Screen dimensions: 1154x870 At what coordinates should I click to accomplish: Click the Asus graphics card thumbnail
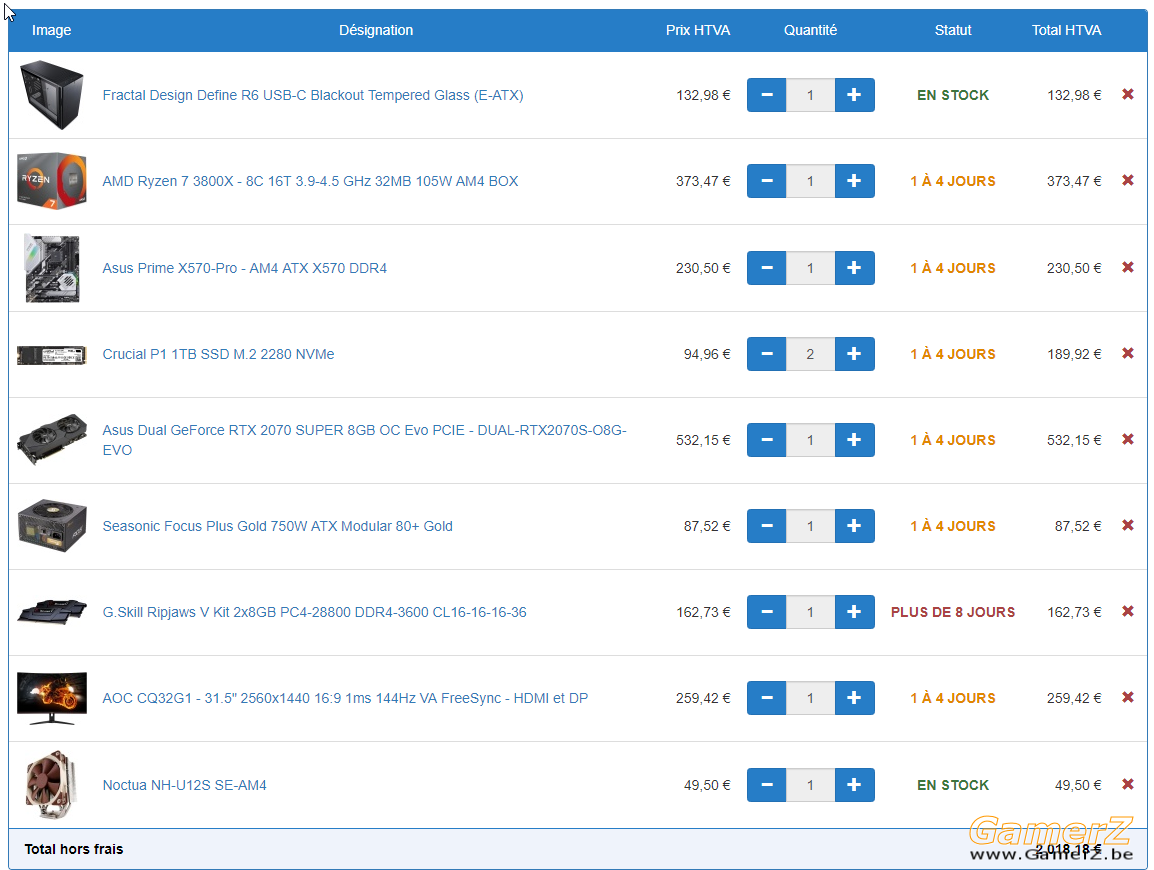(52, 439)
